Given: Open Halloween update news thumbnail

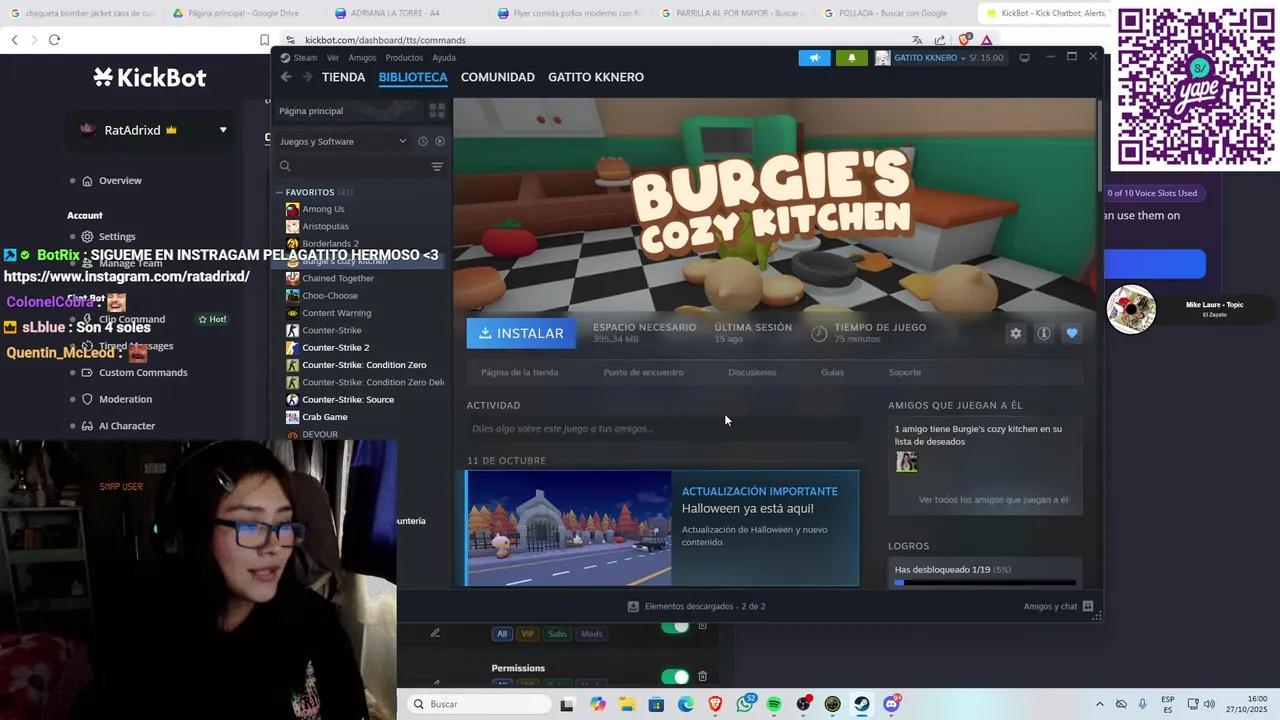Looking at the screenshot, I should [x=569, y=528].
